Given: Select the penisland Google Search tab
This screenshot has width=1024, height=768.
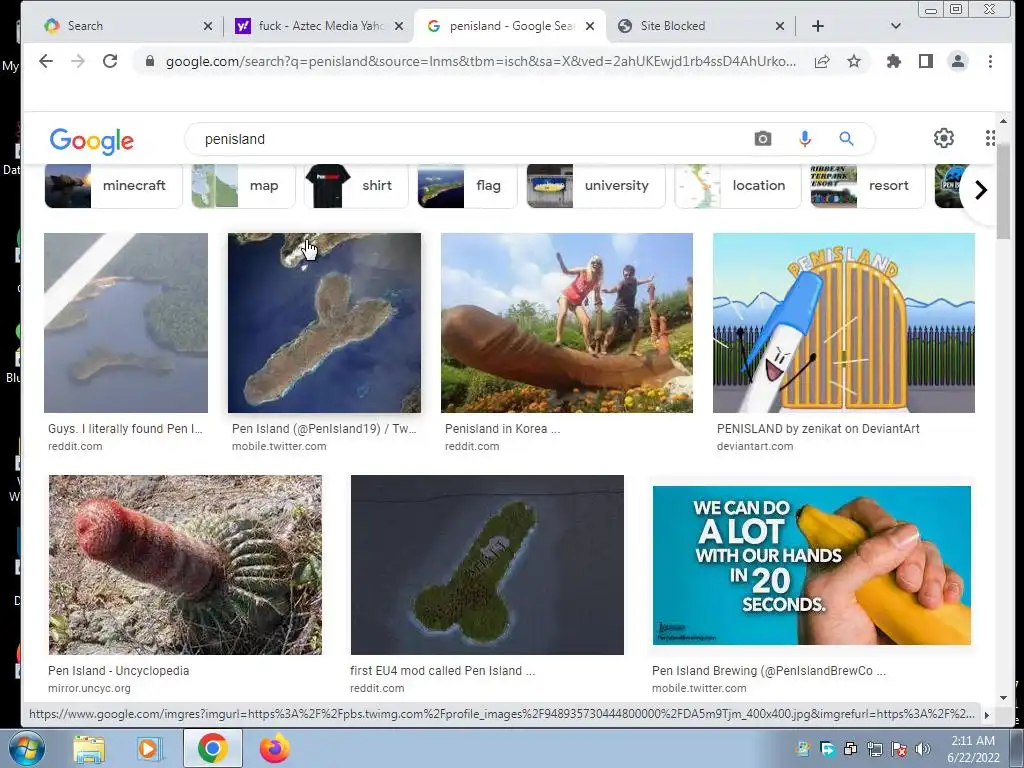Looking at the screenshot, I should tap(510, 26).
